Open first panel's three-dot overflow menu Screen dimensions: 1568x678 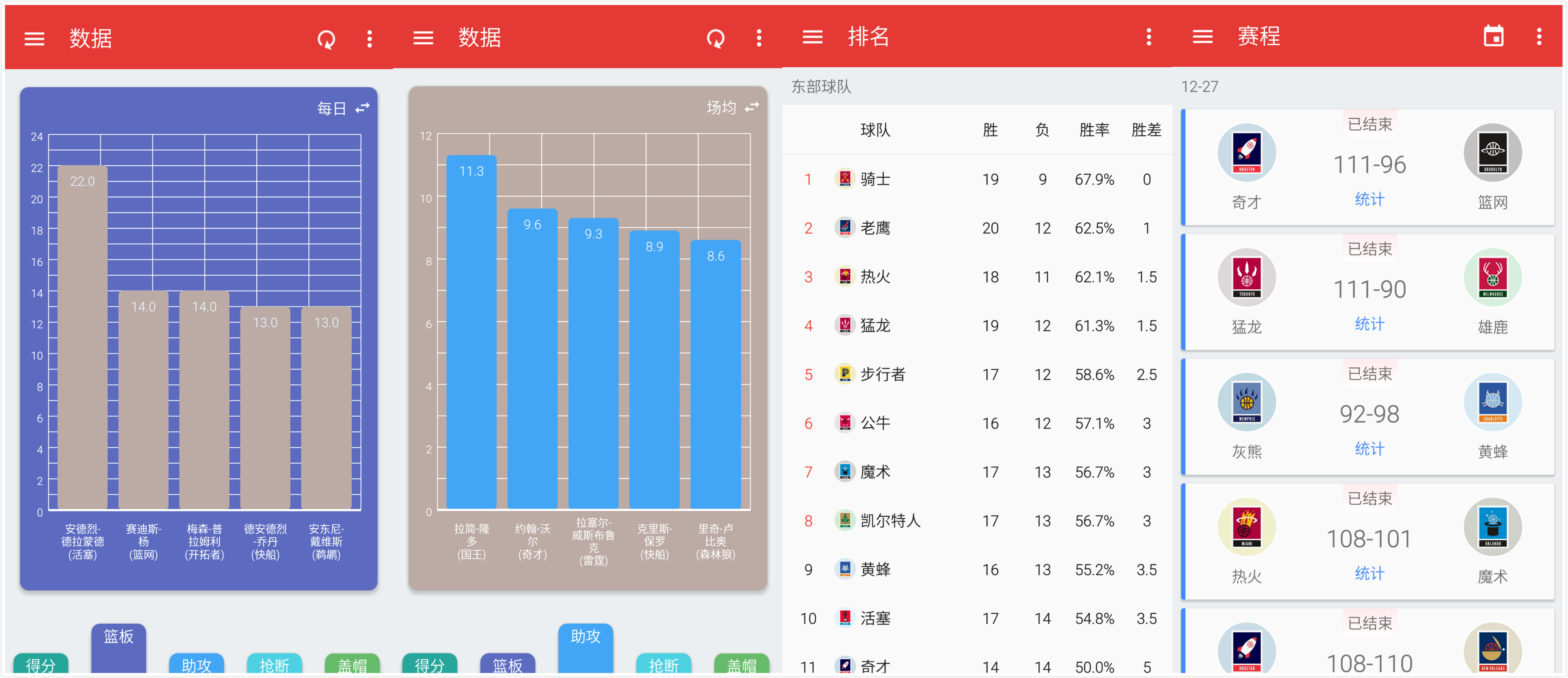[x=370, y=40]
